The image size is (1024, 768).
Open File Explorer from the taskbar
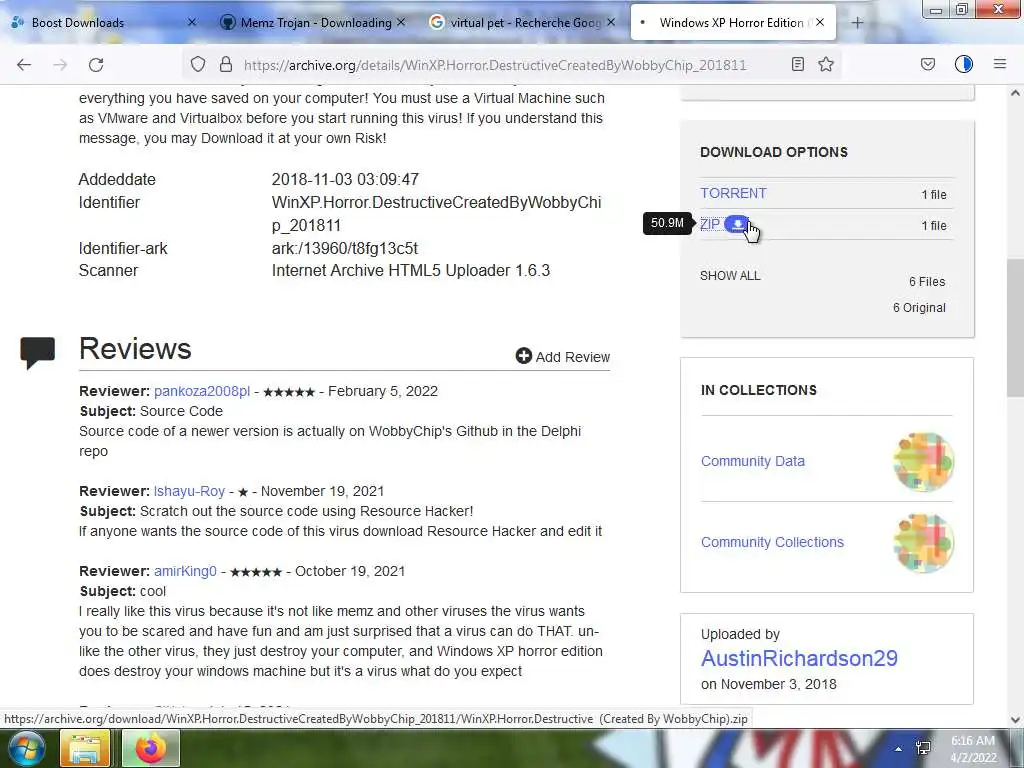coord(86,749)
